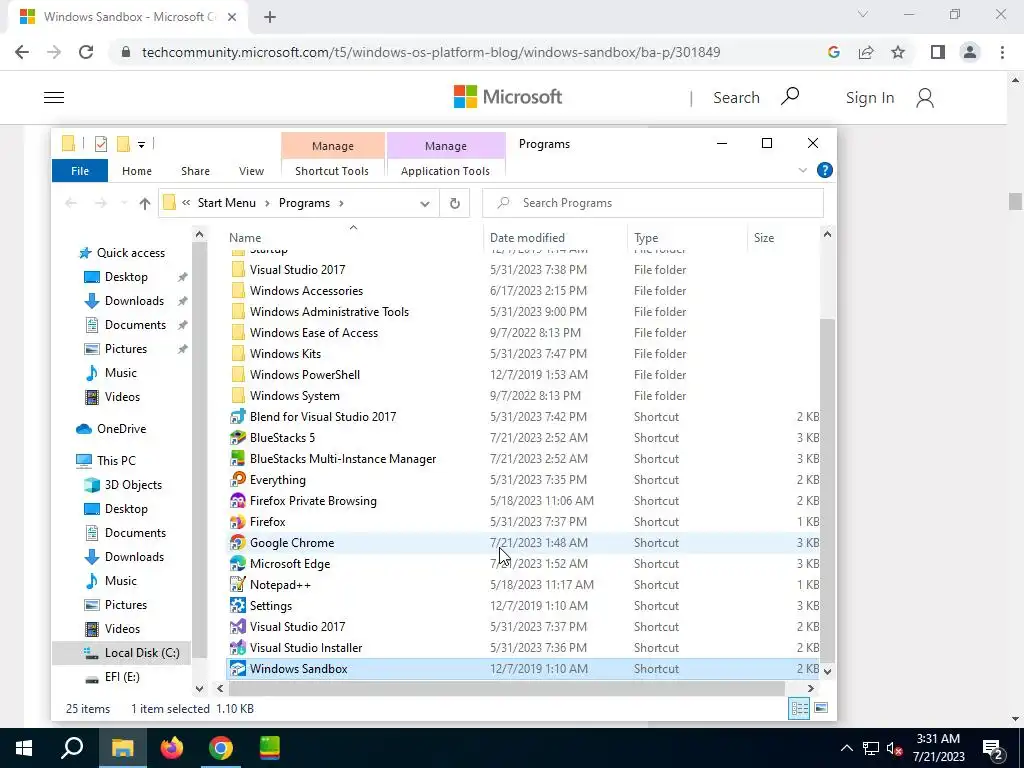This screenshot has width=1024, height=768.
Task: Select OneDrive in the navigation pane
Action: click(121, 429)
